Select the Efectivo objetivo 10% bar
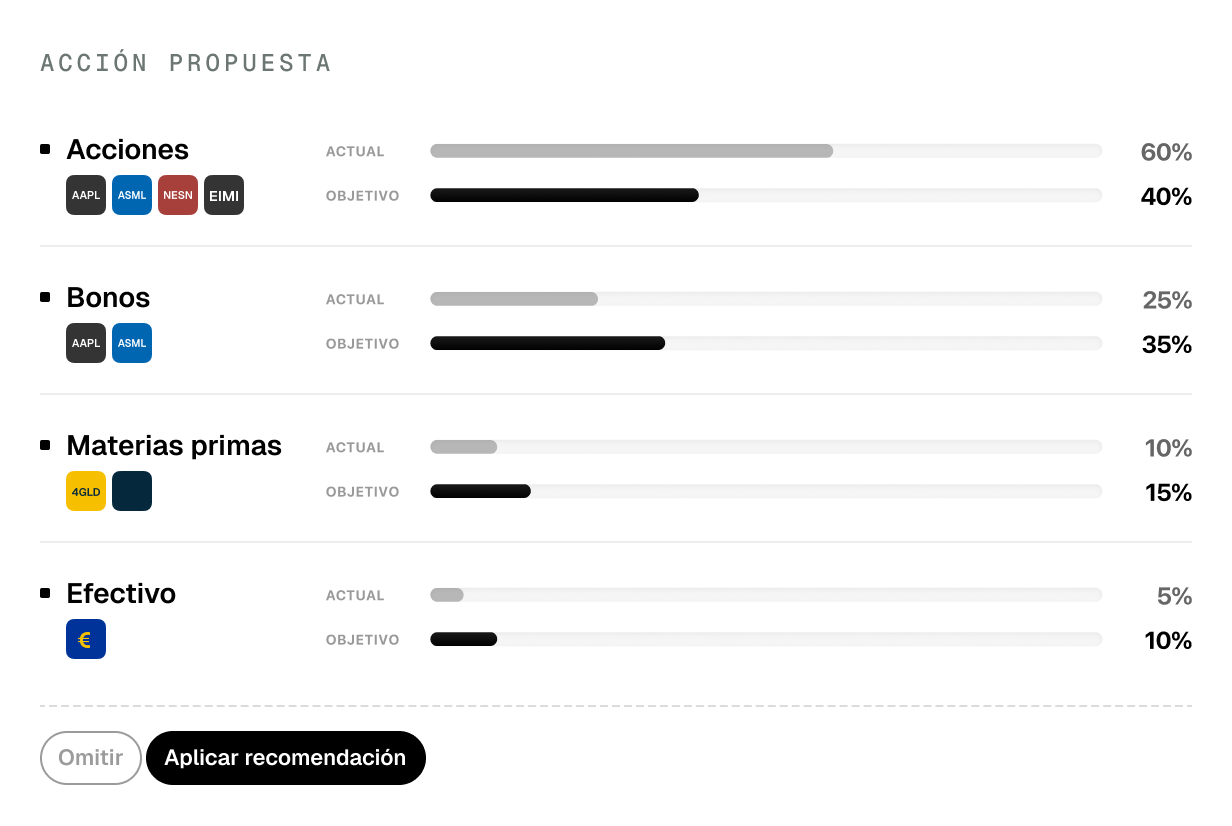This screenshot has height=826, width=1232. [x=766, y=639]
